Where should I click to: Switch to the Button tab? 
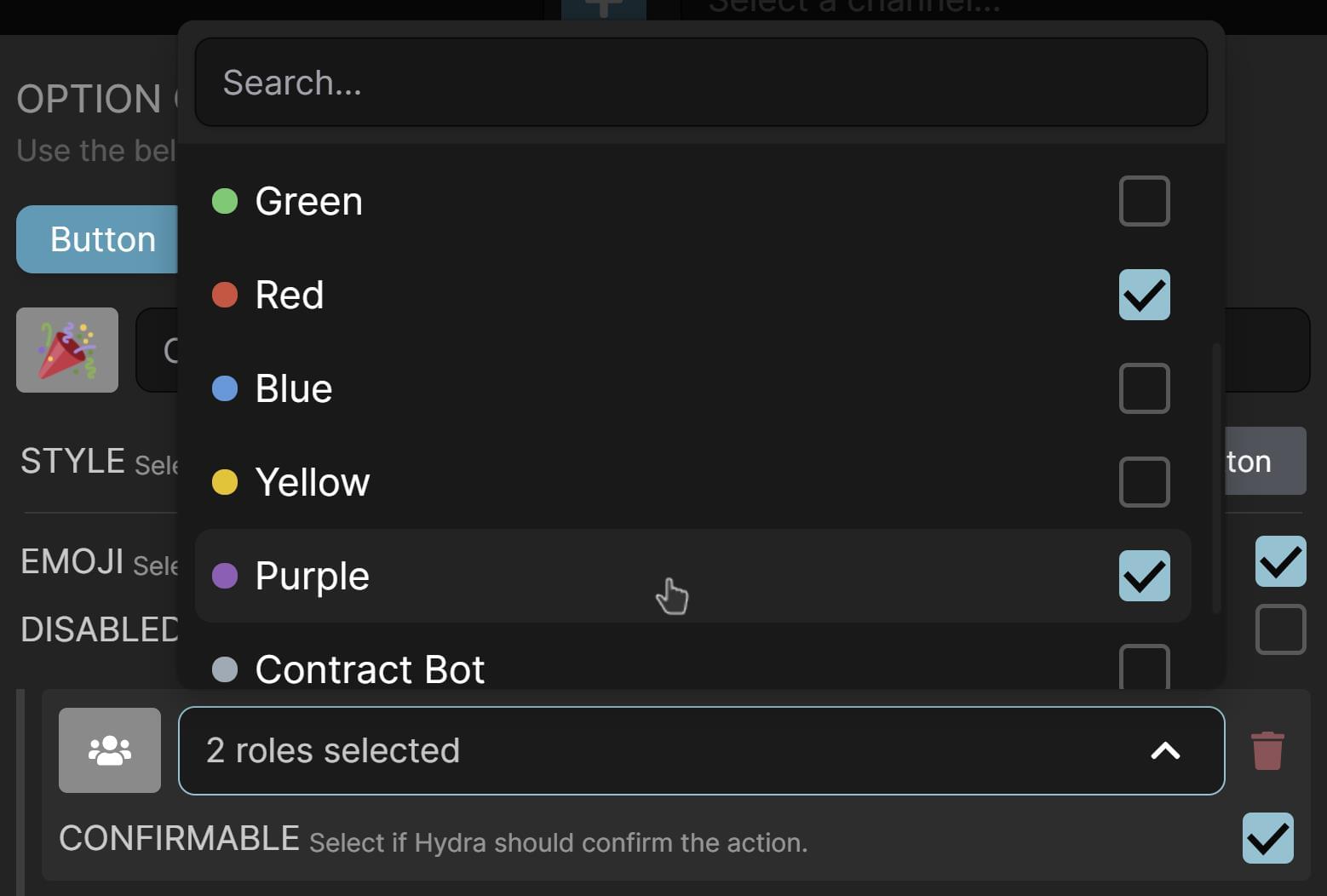tap(101, 239)
